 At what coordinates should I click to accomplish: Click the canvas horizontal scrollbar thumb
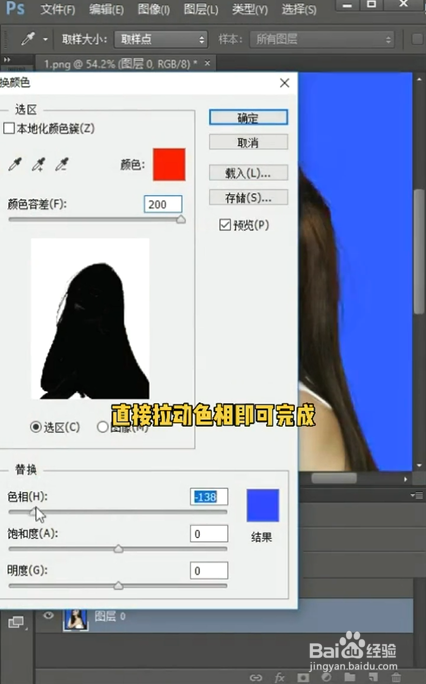click(334, 479)
